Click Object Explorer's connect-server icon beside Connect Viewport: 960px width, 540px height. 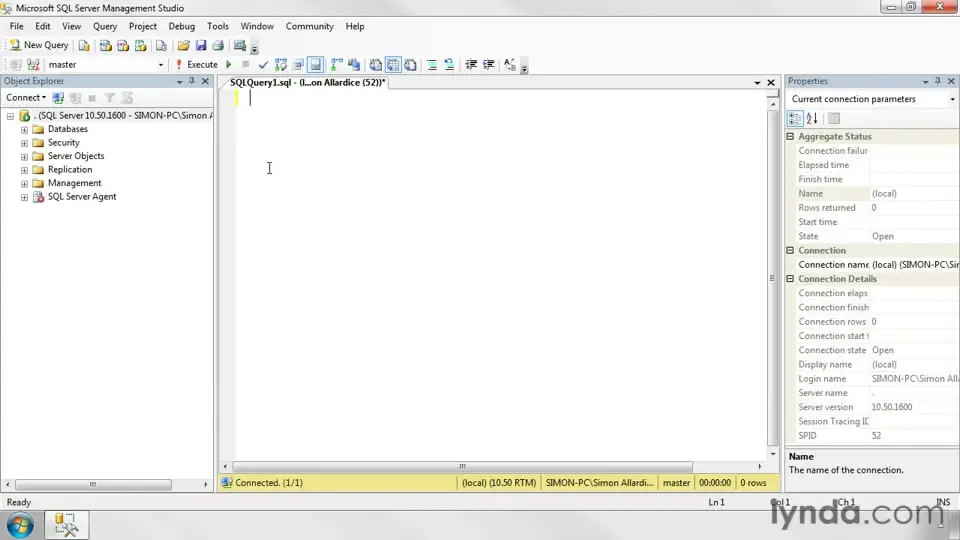tap(58, 98)
